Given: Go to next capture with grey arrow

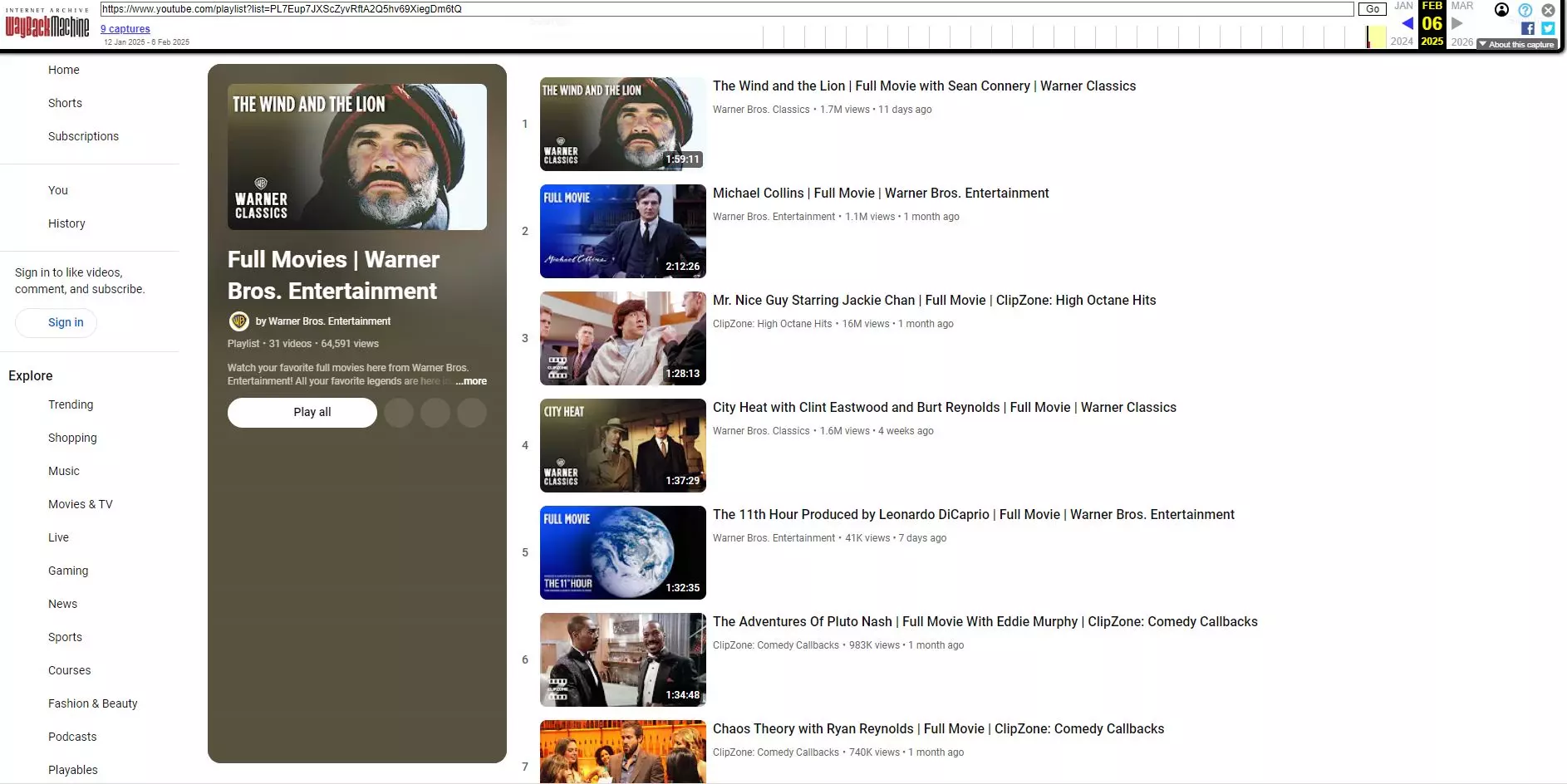Looking at the screenshot, I should [1456, 23].
